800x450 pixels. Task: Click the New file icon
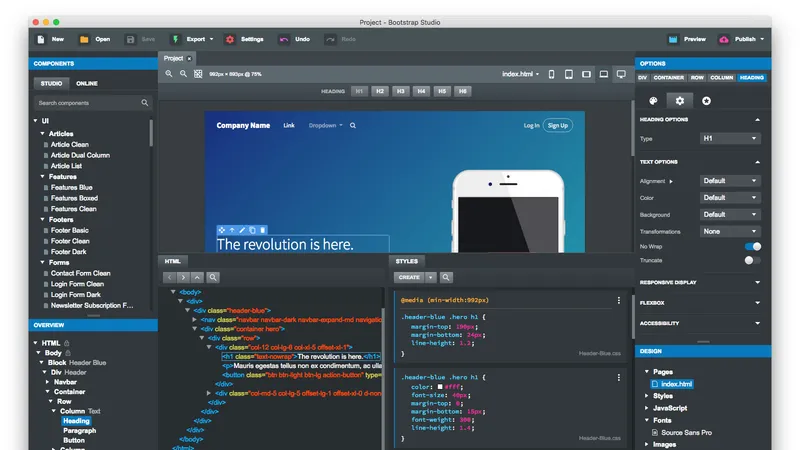point(41,39)
